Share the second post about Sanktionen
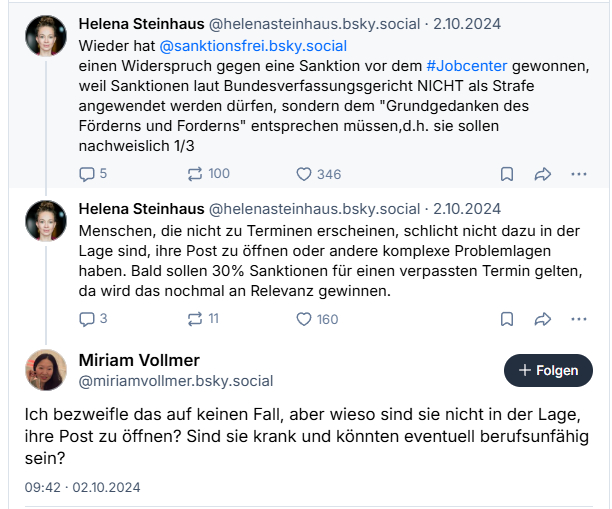The width and height of the screenshot is (612, 509). point(543,319)
